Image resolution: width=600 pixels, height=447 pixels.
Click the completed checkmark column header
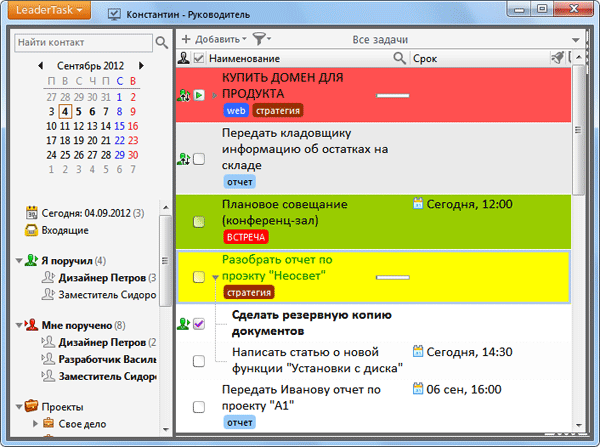point(199,58)
